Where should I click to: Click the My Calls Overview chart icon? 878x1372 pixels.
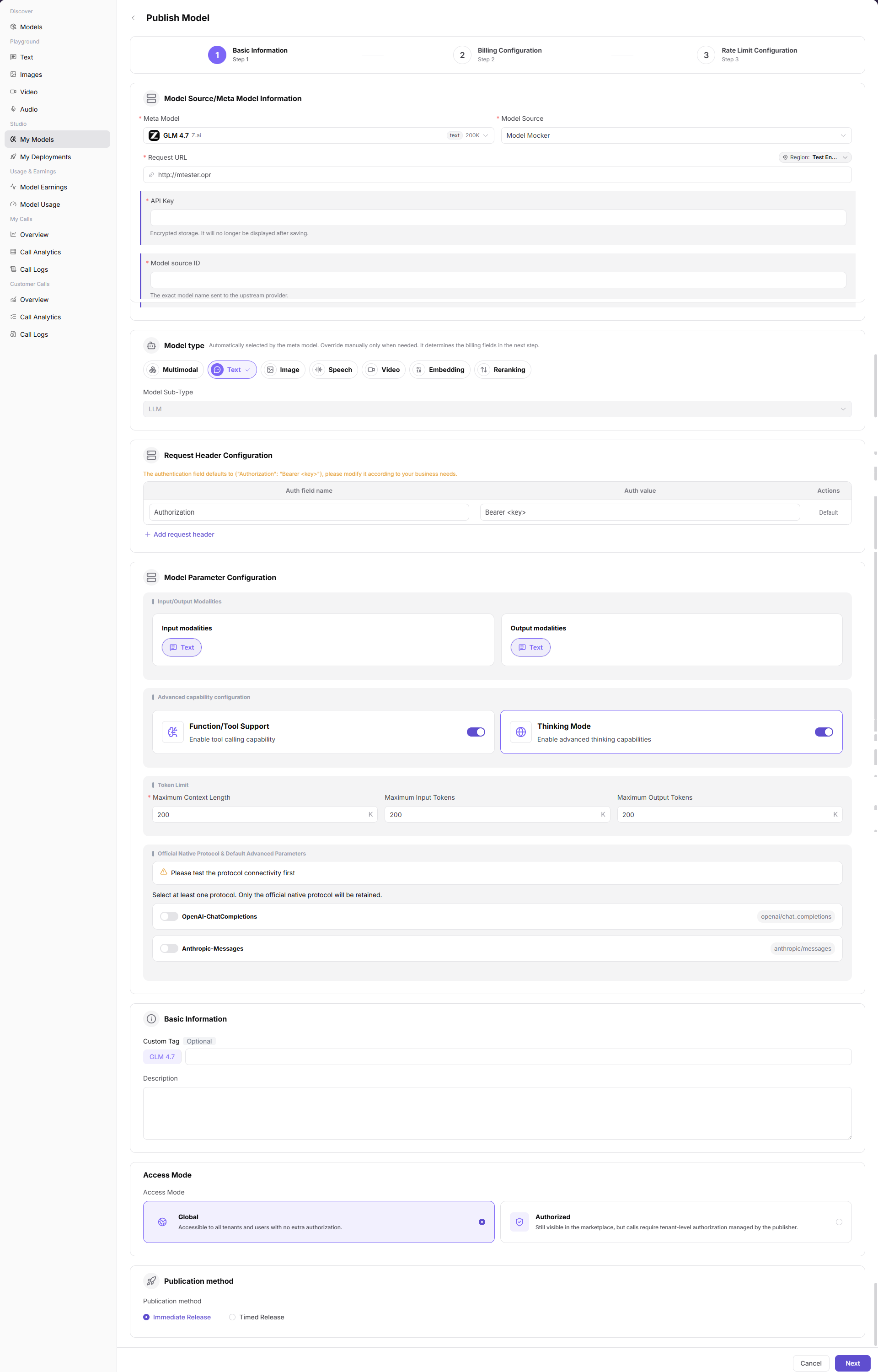tap(13, 234)
